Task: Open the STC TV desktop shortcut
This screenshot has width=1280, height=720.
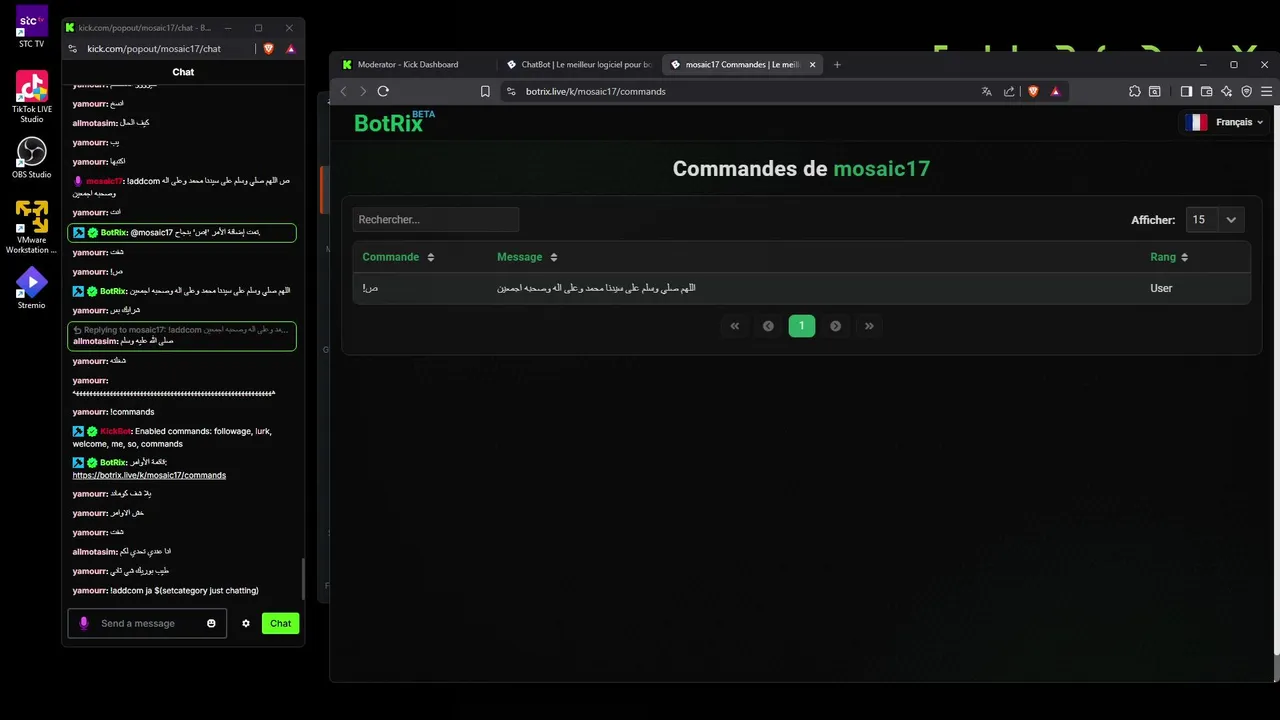Action: coord(31,26)
